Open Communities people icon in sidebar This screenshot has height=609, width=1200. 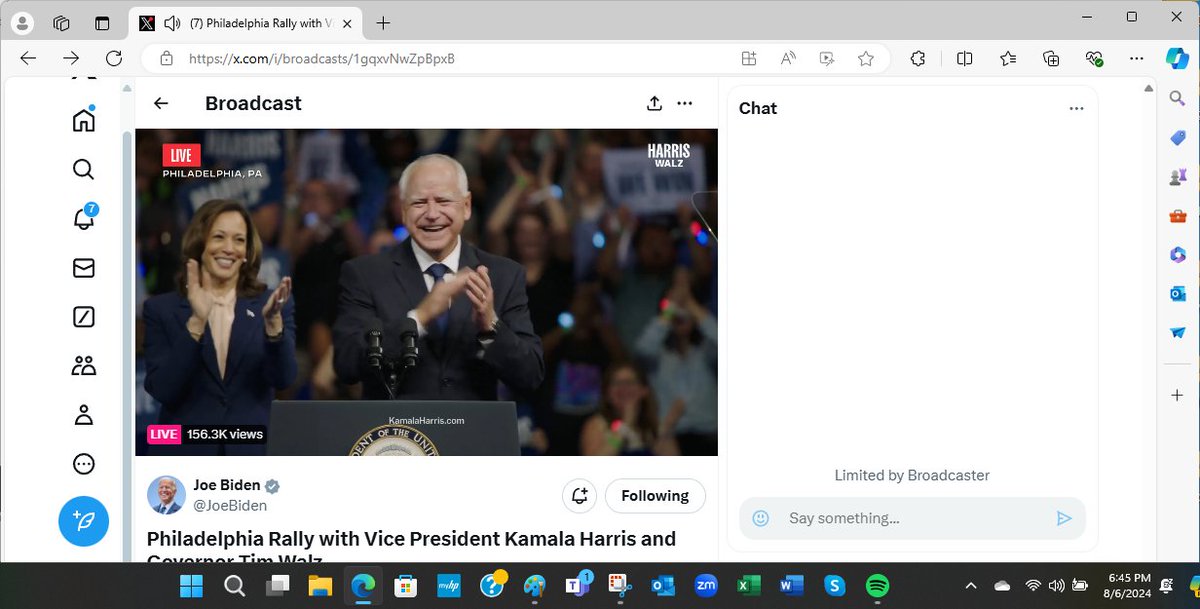click(84, 366)
